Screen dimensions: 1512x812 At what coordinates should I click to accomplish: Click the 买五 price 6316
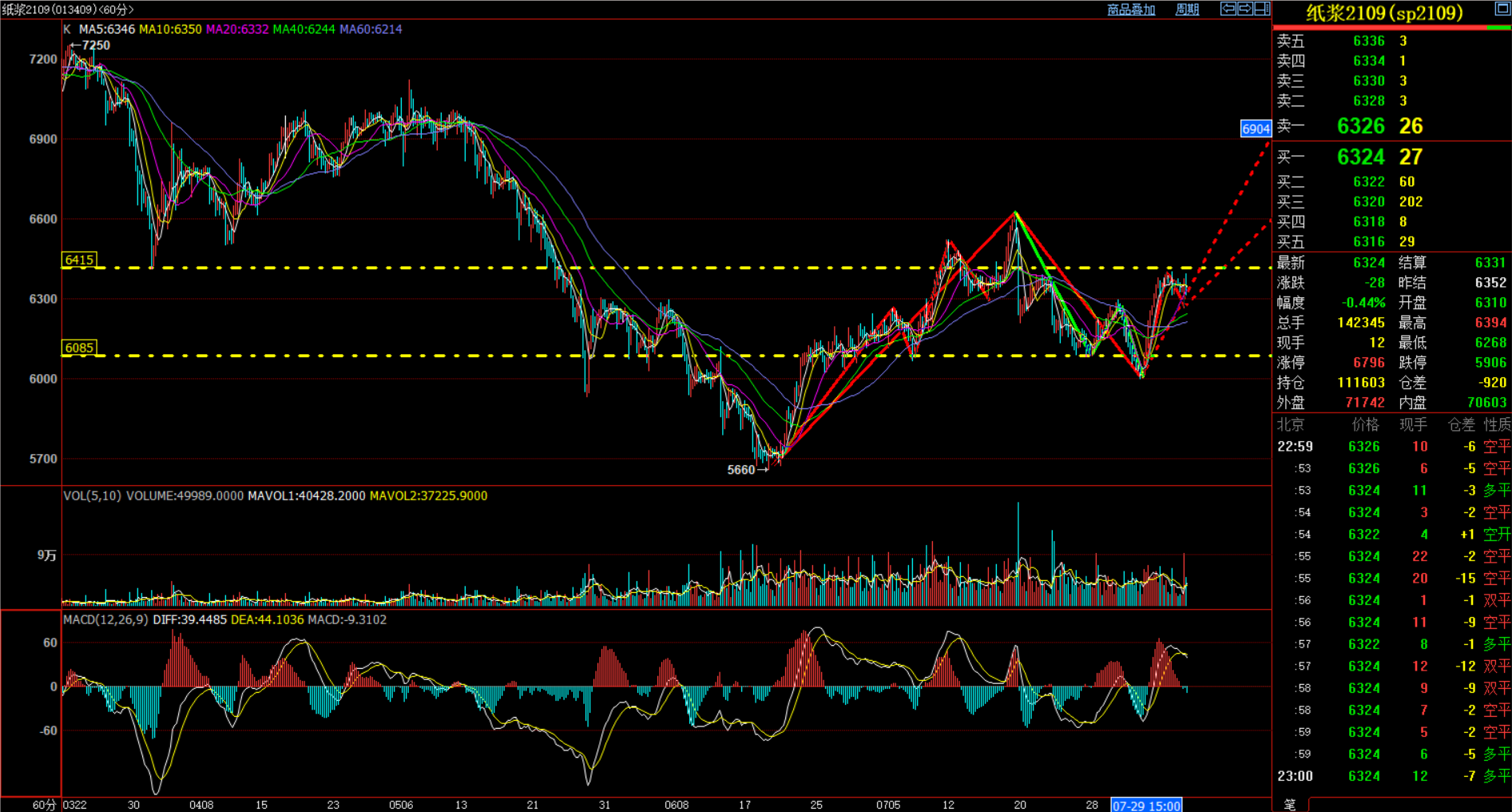pos(1369,242)
